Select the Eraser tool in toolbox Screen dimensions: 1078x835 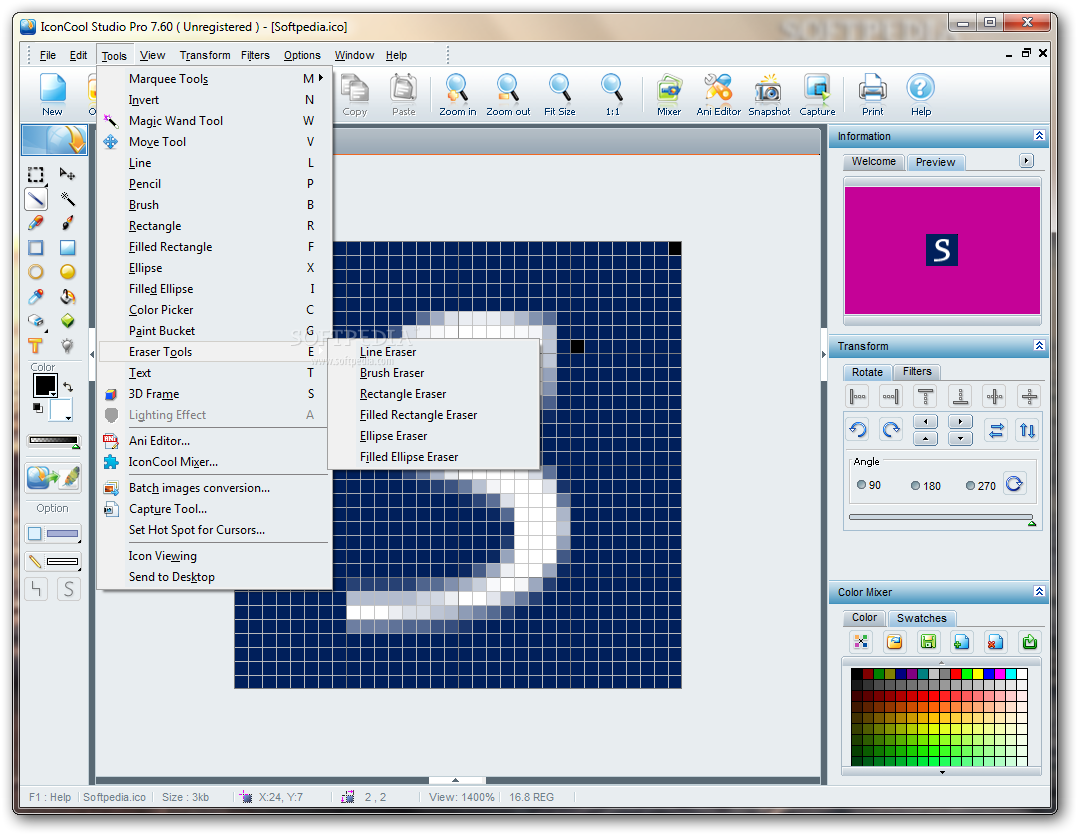[x=36, y=321]
